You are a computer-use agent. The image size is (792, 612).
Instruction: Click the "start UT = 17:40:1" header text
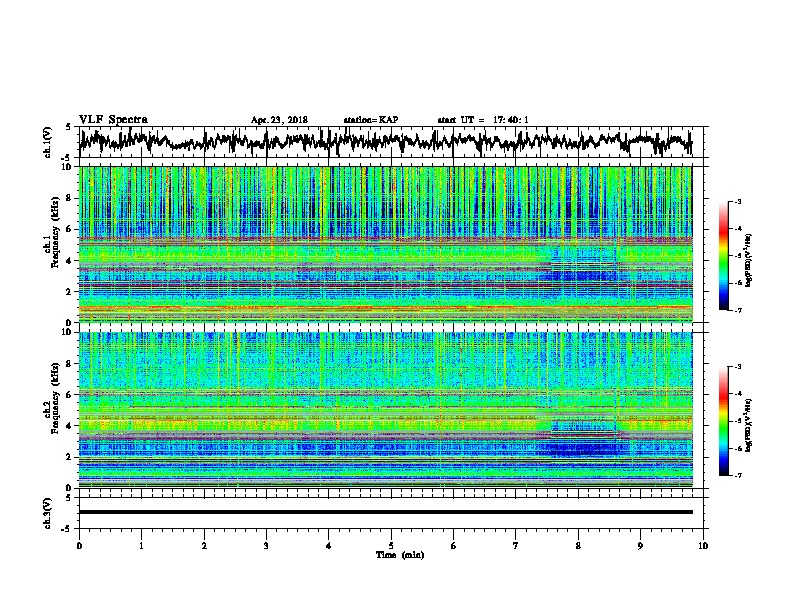(x=483, y=120)
